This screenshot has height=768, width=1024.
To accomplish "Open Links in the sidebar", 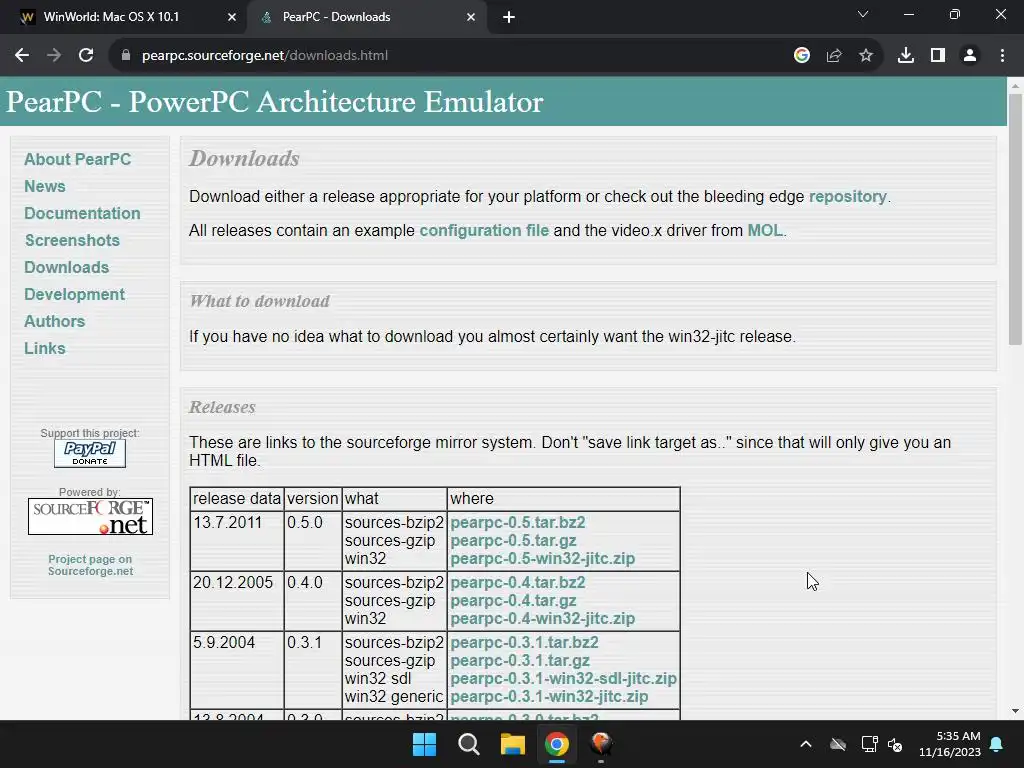I will tap(45, 348).
